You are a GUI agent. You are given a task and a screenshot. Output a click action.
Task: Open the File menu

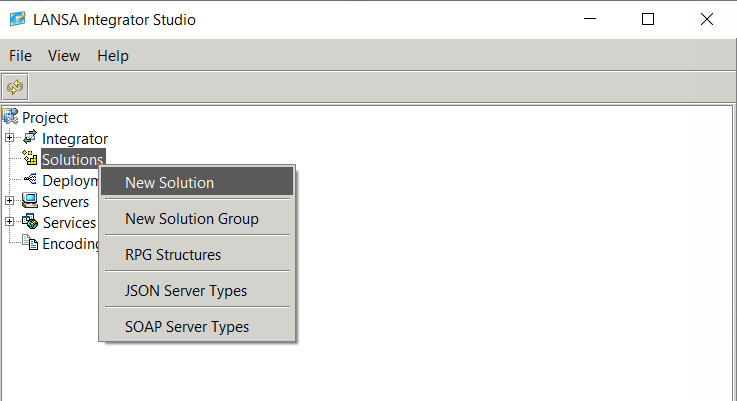point(20,56)
